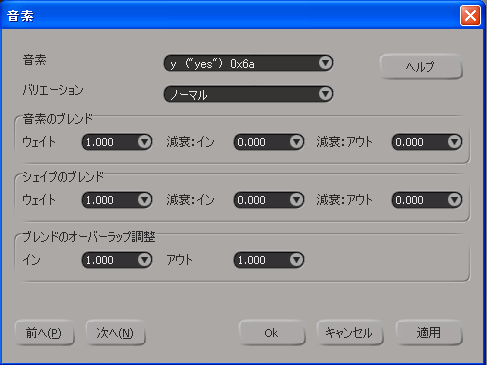The width and height of the screenshot is (487, 365).
Task: Expand 音素のブレンド 減衰:イン value arrow
Action: coord(296,142)
